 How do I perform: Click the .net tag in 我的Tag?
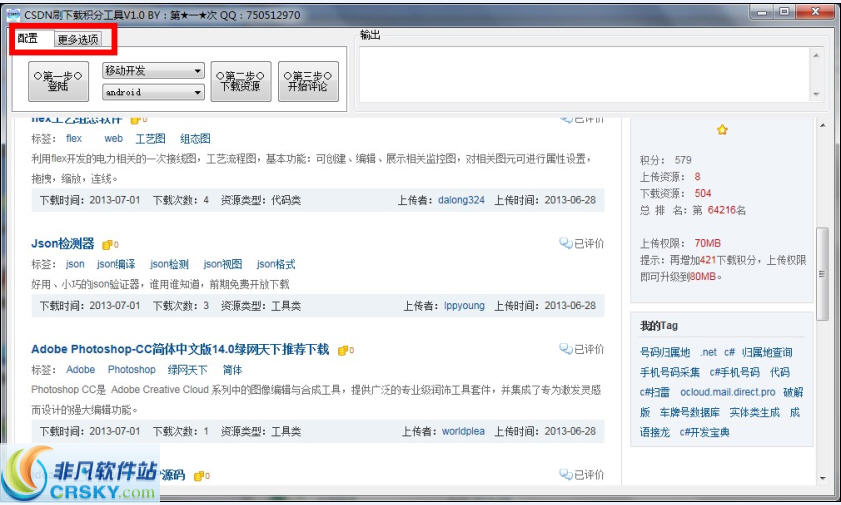(708, 352)
